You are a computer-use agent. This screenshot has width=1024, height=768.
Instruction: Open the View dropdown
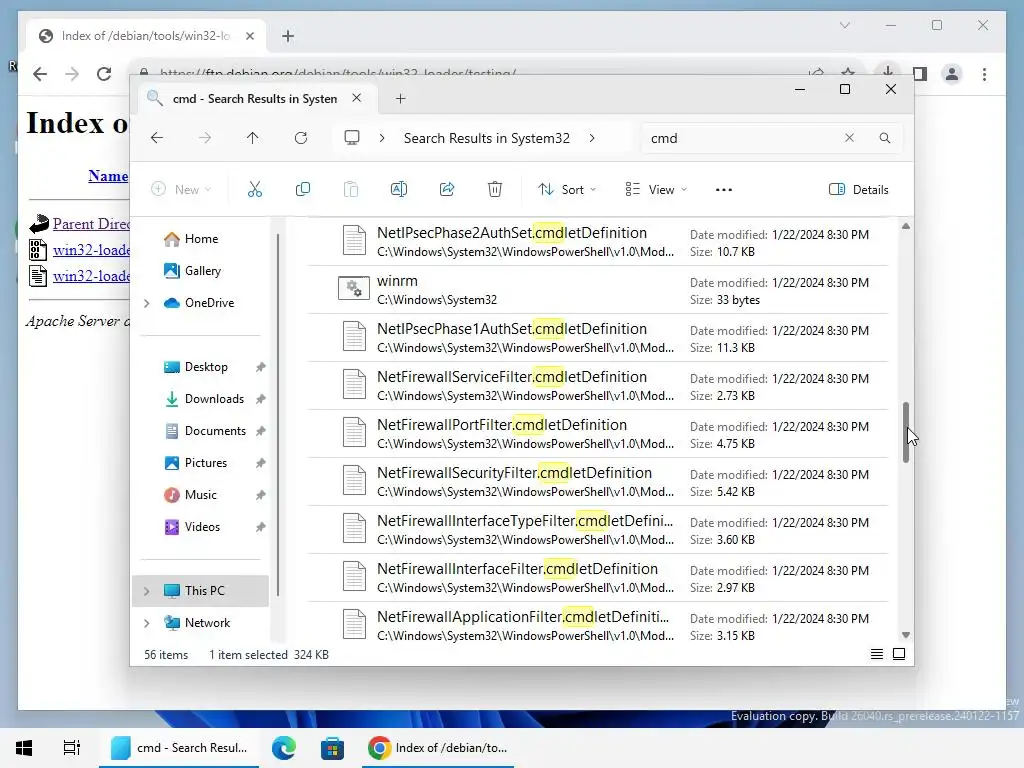pos(656,189)
